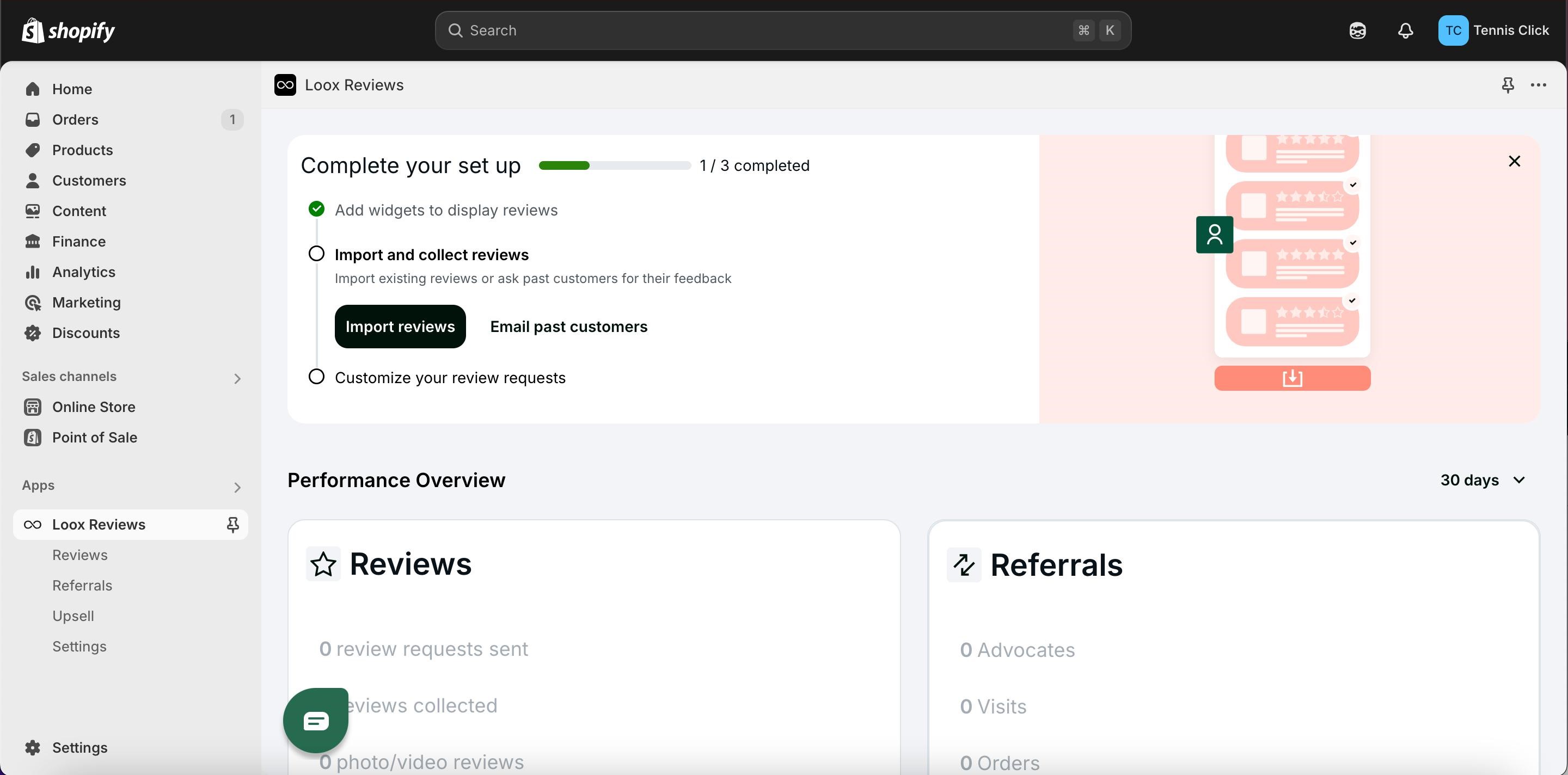Viewport: 1568px width, 775px height.
Task: Click the Customers person icon
Action: [33, 180]
